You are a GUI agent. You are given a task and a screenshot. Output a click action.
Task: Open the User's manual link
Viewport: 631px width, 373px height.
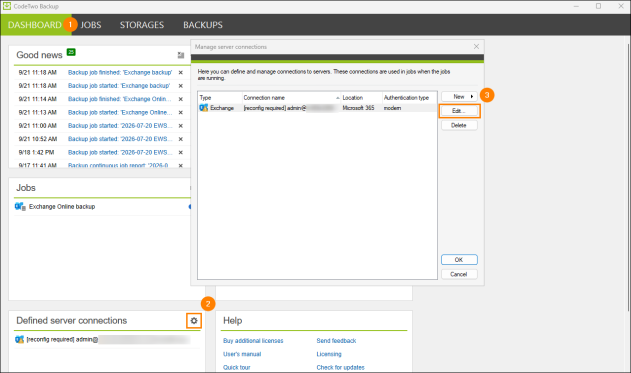pyautogui.click(x=242, y=354)
